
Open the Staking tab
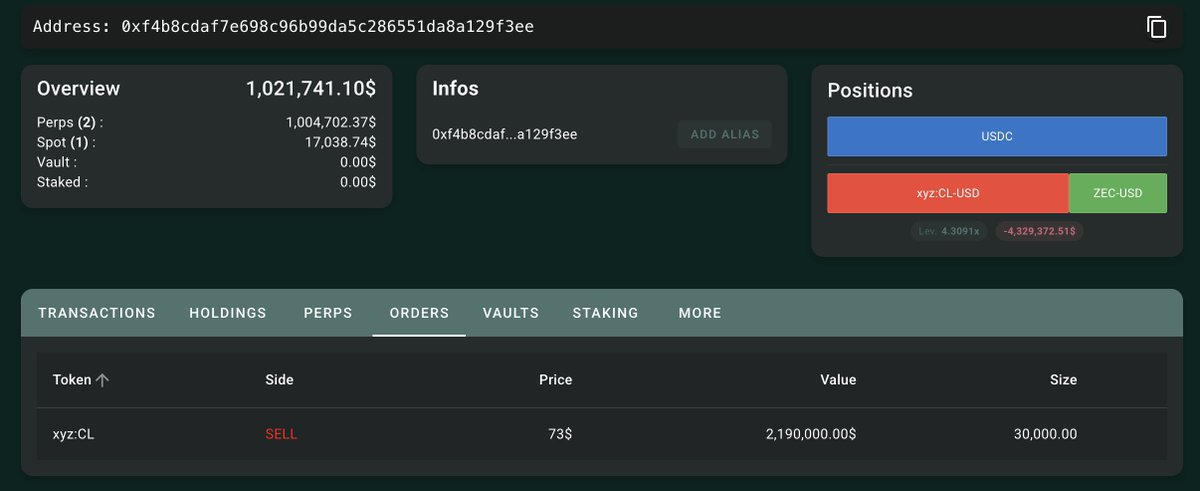(x=606, y=313)
